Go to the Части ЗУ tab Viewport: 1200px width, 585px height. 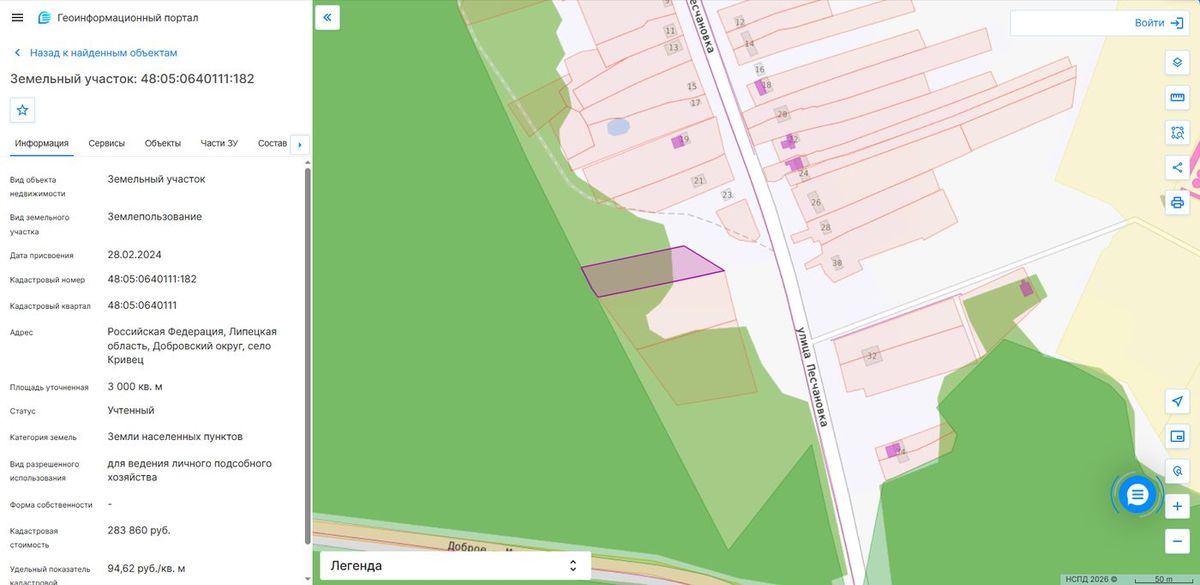(x=219, y=143)
